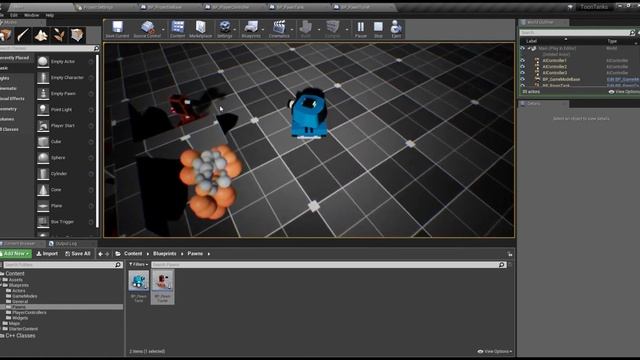Select the Empty Character placement item

tap(65, 78)
